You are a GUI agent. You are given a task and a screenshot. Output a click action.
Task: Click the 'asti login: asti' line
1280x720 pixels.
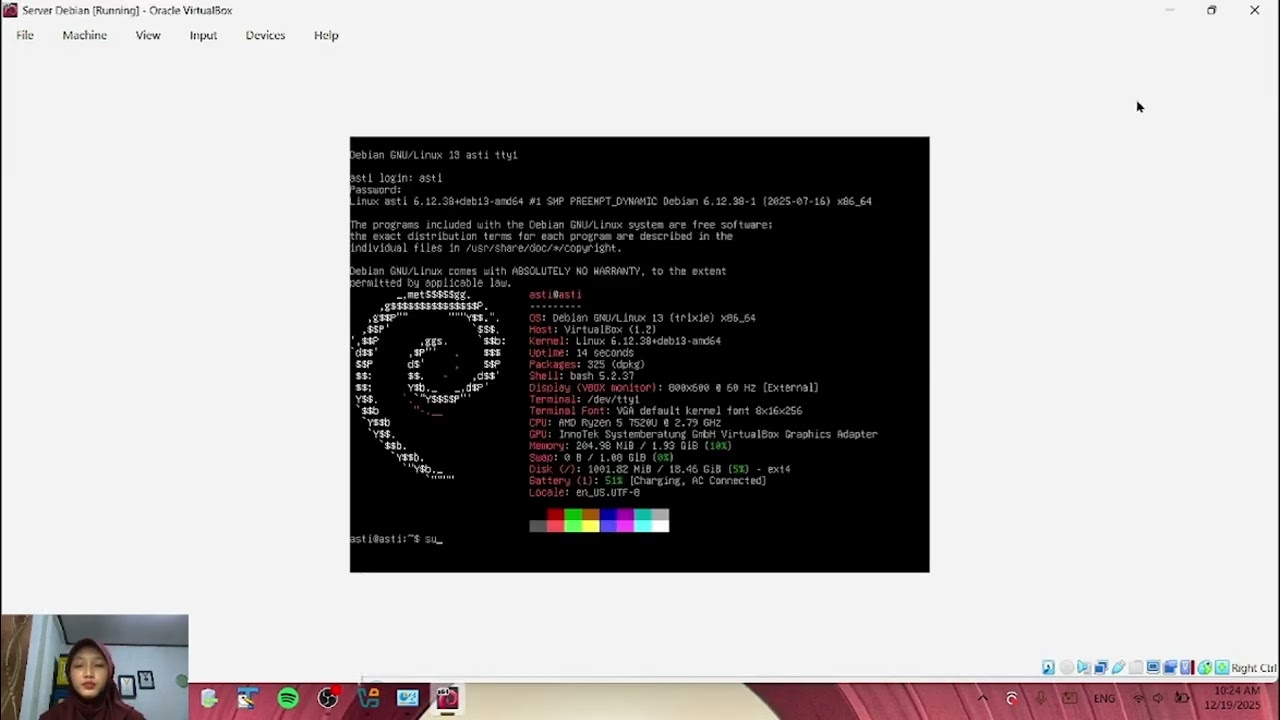(396, 178)
